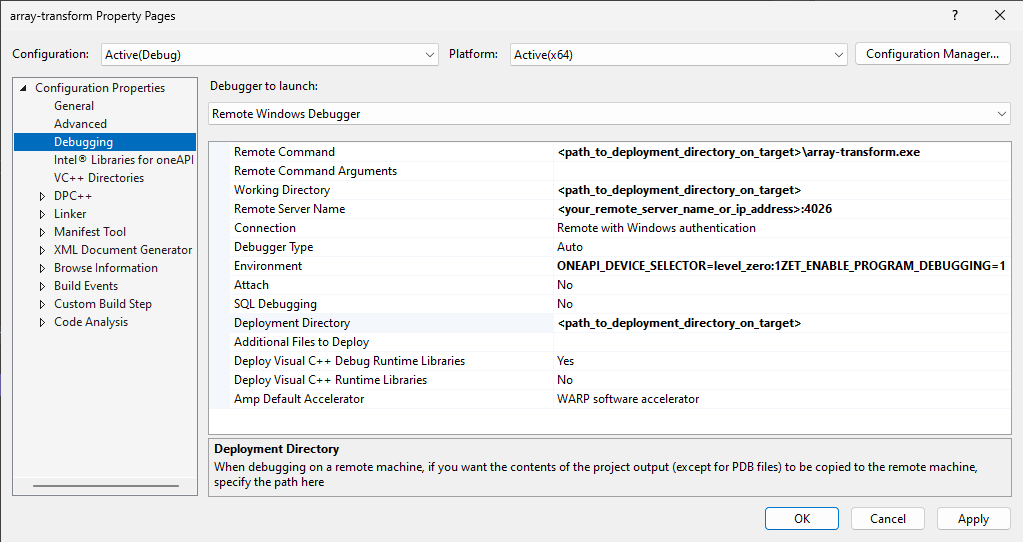
Task: Open the Debugger to launch dropdown
Action: [x=610, y=114]
